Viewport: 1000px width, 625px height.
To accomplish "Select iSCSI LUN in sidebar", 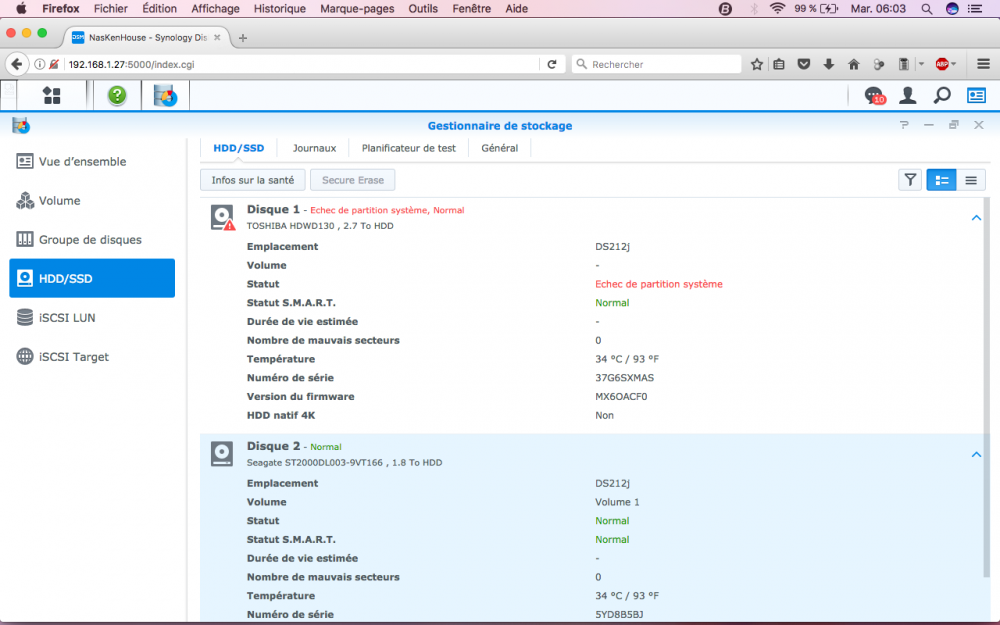I will point(92,318).
